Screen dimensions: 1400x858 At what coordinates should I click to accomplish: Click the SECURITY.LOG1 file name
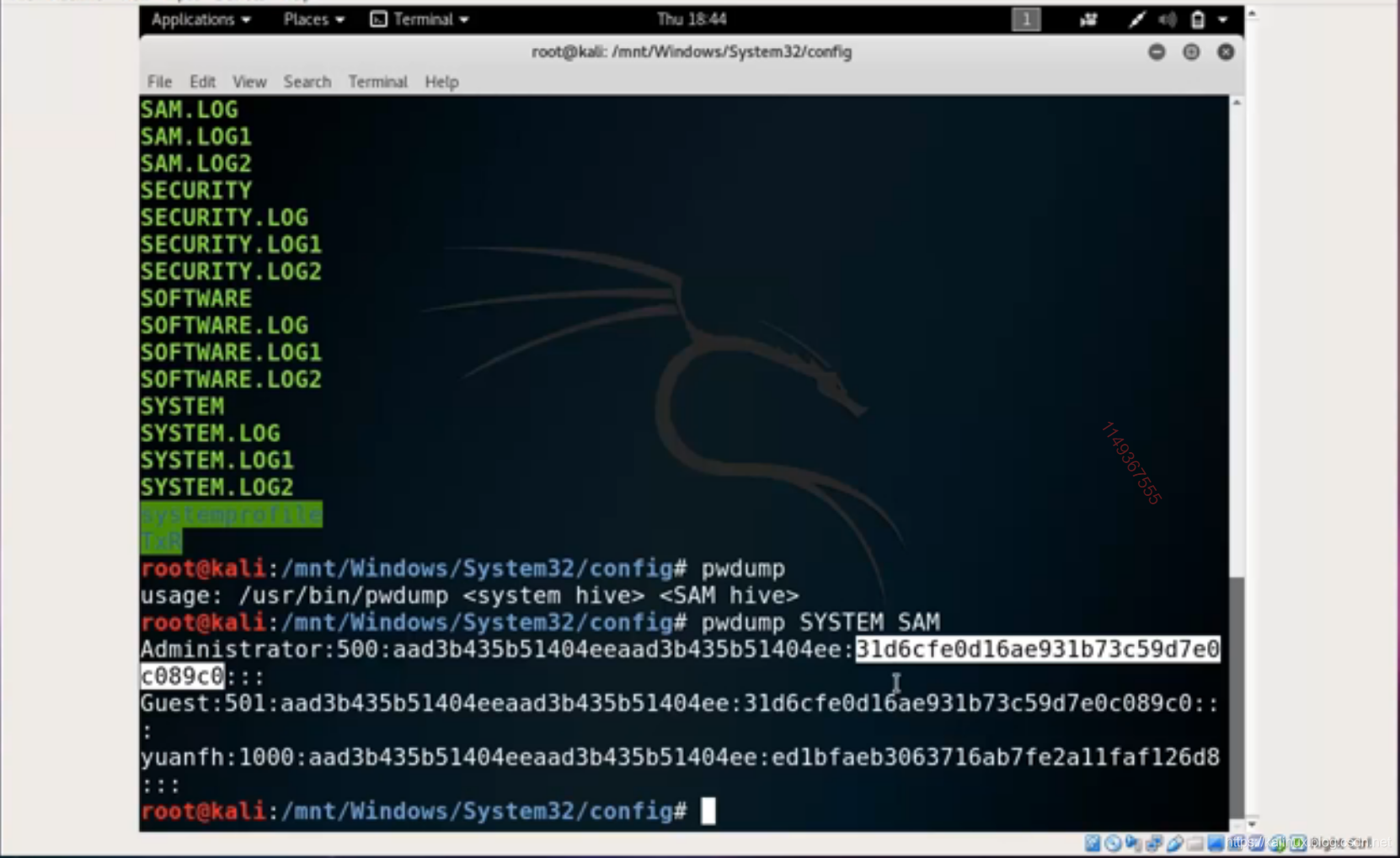231,244
